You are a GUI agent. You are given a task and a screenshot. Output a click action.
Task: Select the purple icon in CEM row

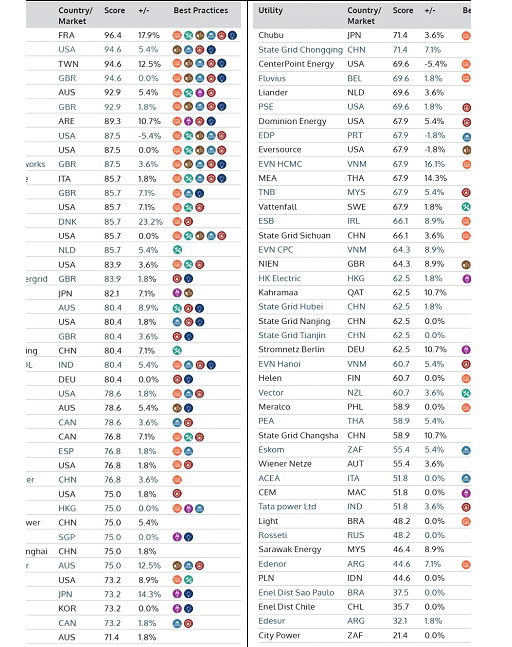point(466,493)
